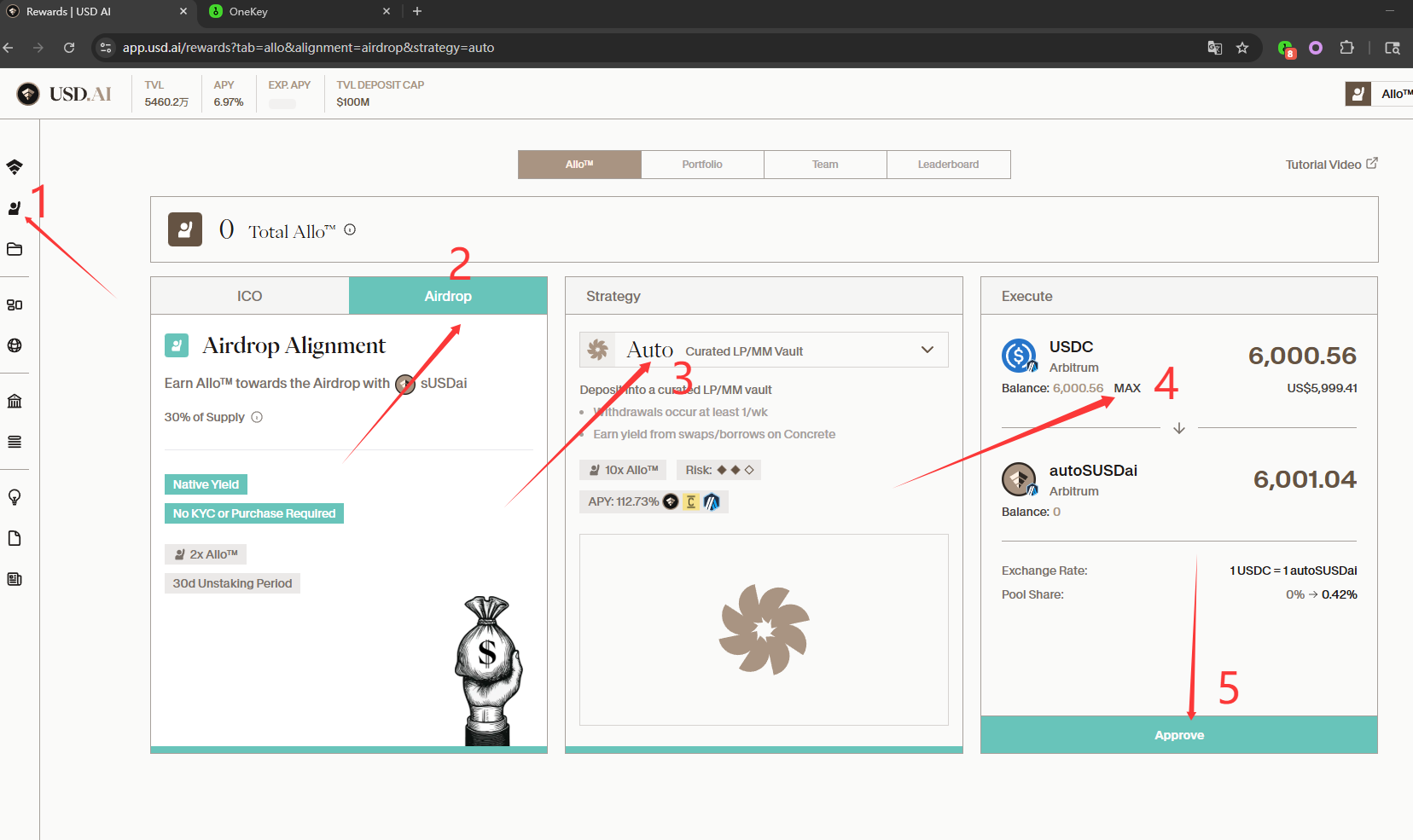Click the TVL value 5460.2万
1413x840 pixels.
pyautogui.click(x=166, y=101)
